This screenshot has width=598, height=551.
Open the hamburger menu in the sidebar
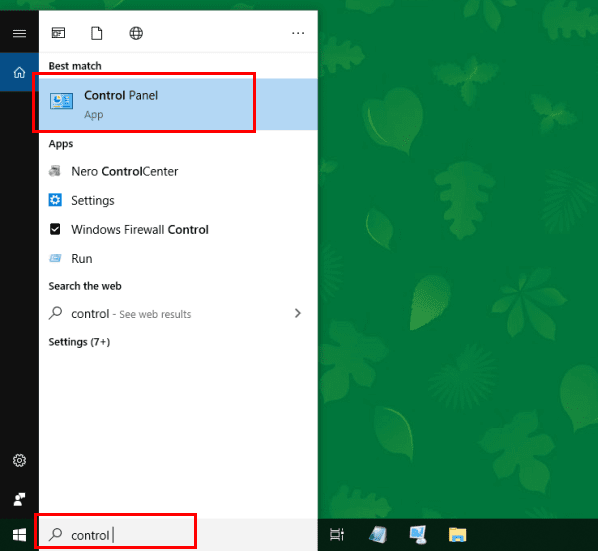[x=19, y=34]
